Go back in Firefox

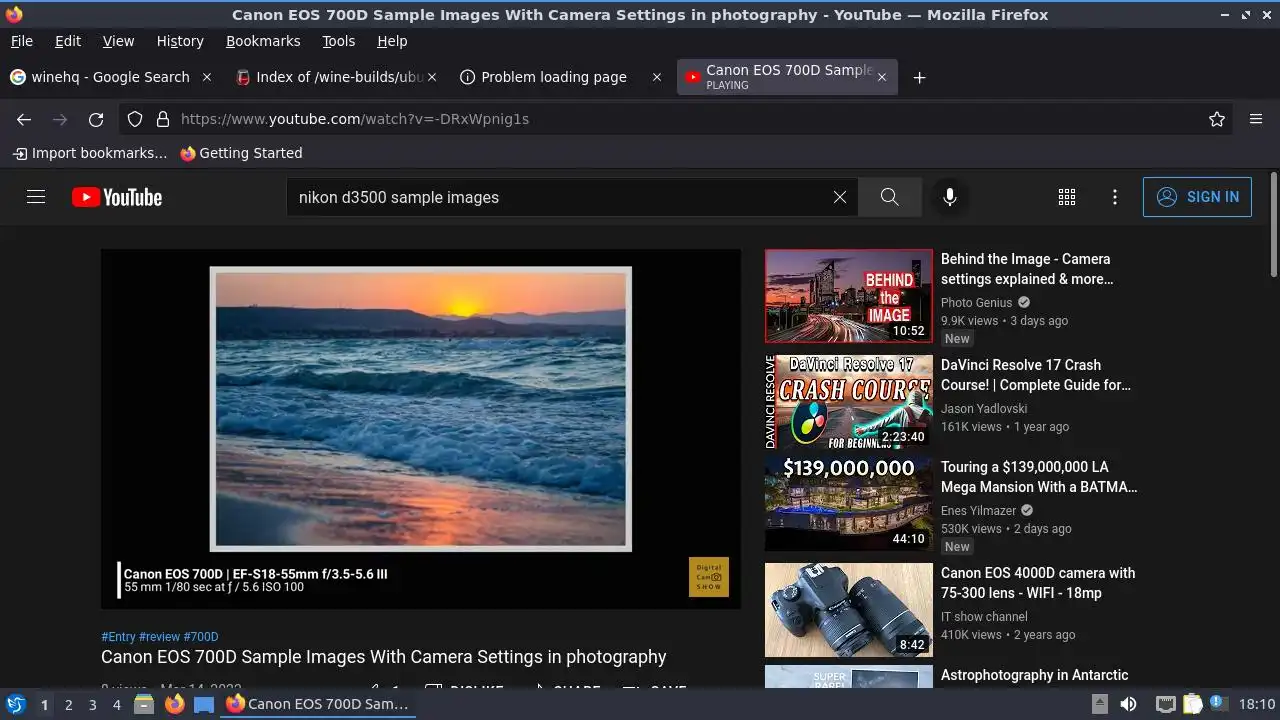[24, 119]
